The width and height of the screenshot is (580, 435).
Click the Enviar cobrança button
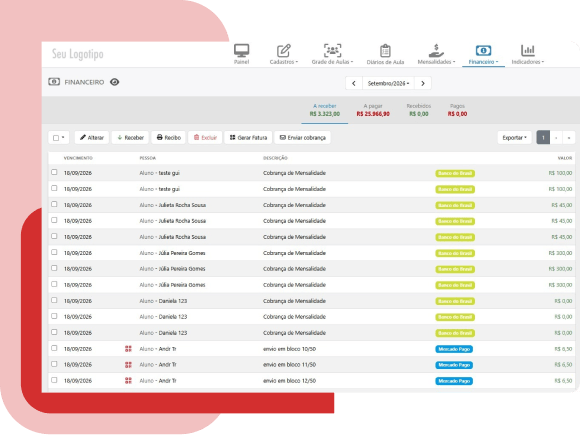303,138
